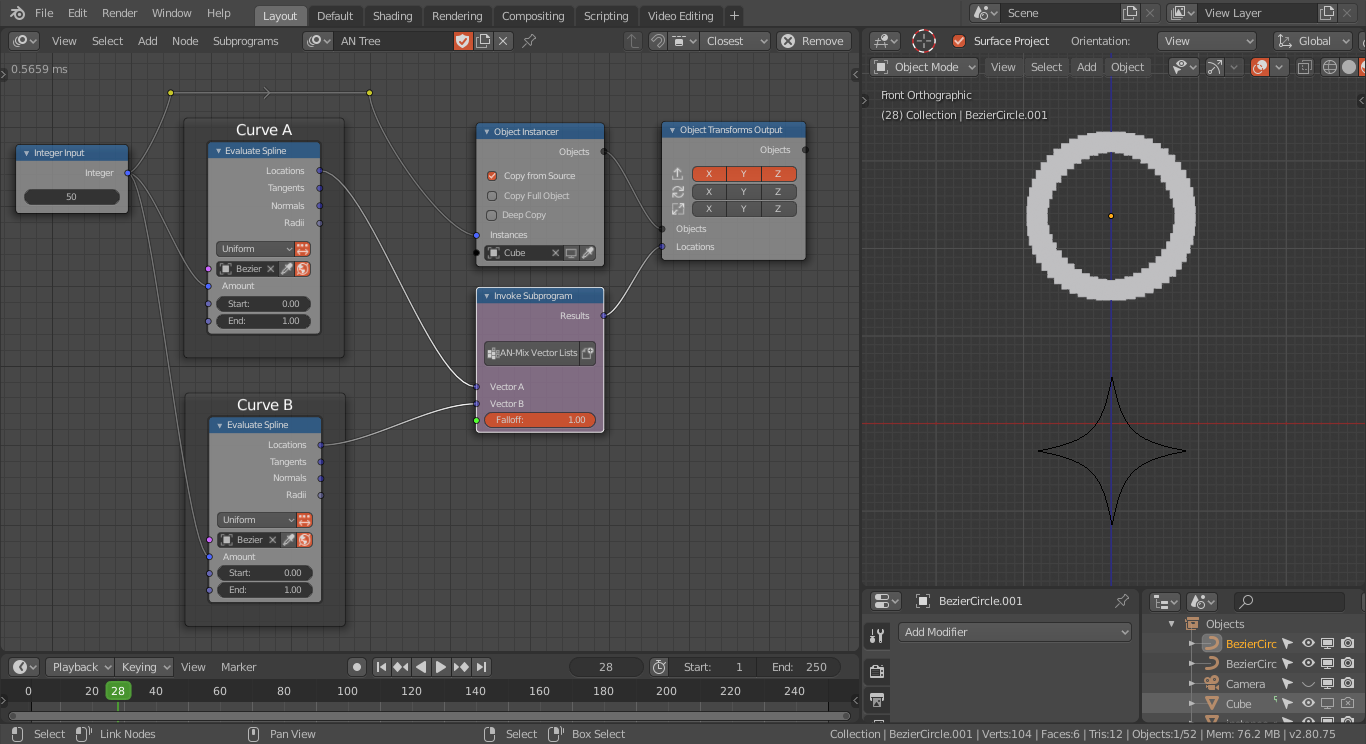Click the current frame field 28
Viewport: 1366px width, 744px height.
point(606,667)
